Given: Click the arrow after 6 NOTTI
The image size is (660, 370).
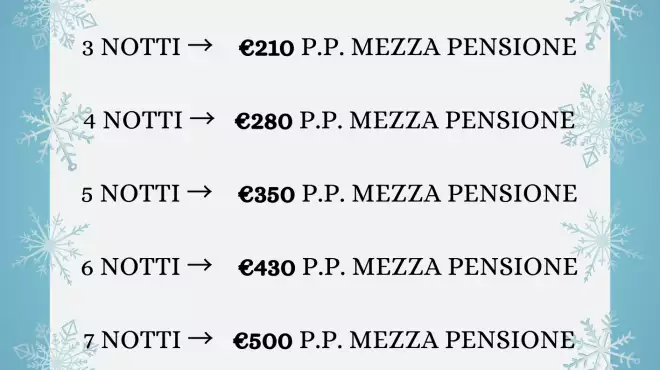Looking at the screenshot, I should (x=200, y=265).
